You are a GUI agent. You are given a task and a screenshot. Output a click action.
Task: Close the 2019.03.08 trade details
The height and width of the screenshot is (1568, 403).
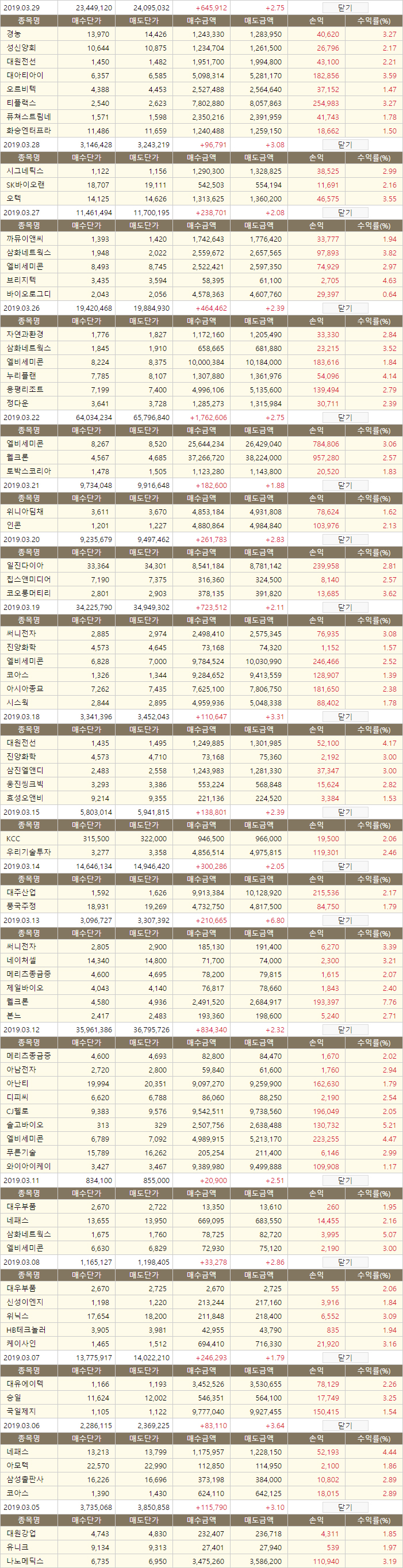(x=344, y=1262)
